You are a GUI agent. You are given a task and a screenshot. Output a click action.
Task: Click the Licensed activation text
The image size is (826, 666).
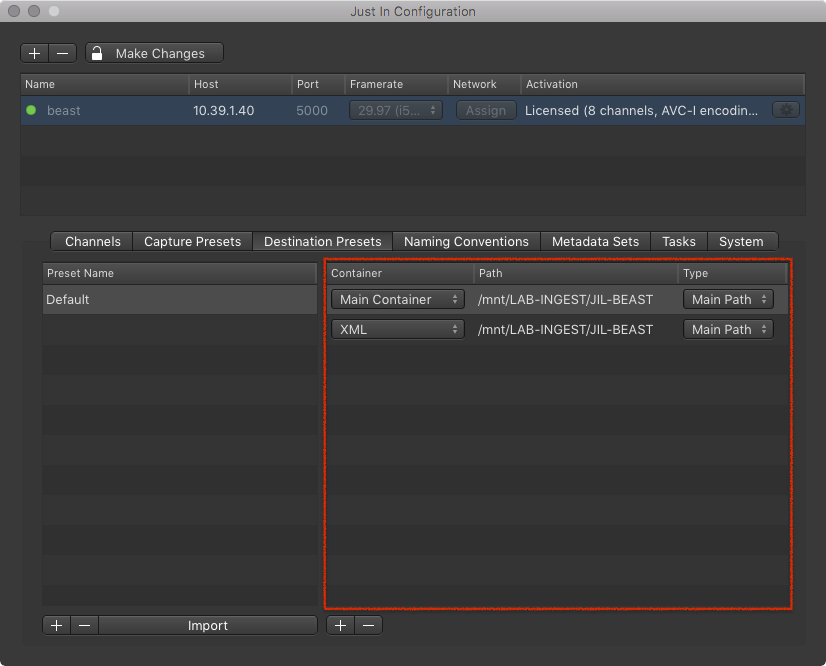click(x=641, y=111)
